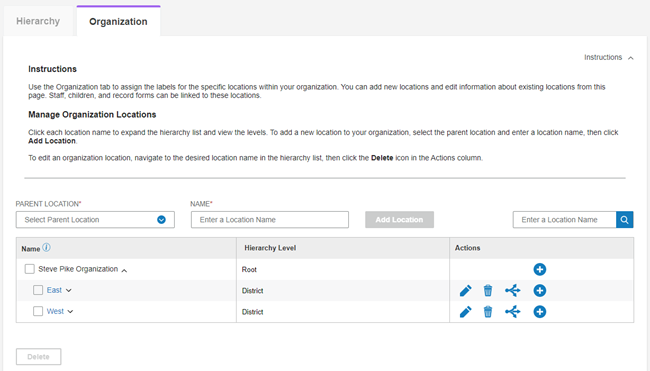Add child location under Steve Pike Organization
Screen dimensions: 650x371
(539, 269)
